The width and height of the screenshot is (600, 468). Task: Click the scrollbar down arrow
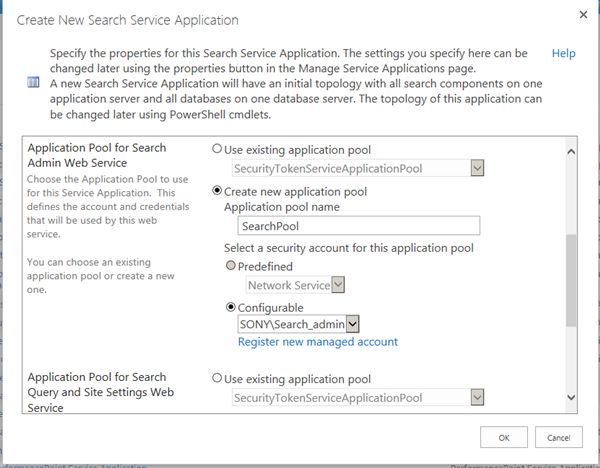point(571,398)
